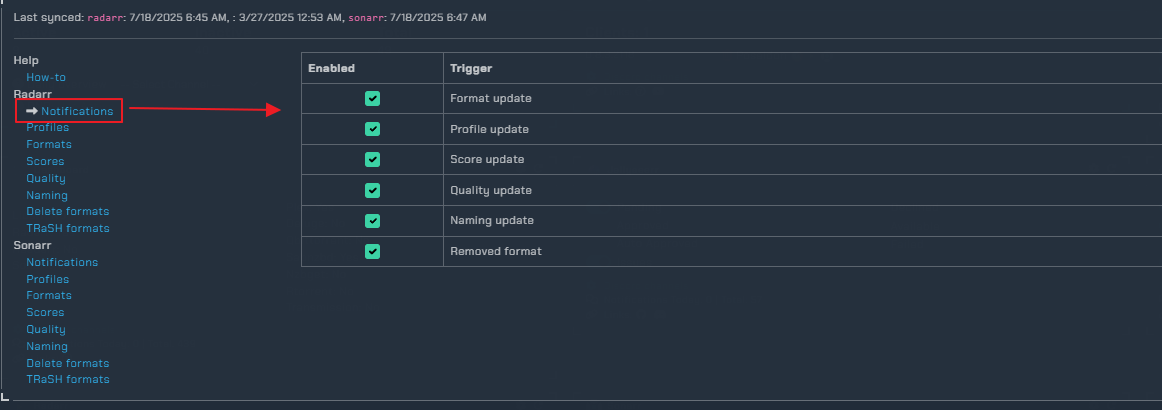Open Sonarr TRaSH formats page
The image size is (1162, 410).
pos(67,380)
